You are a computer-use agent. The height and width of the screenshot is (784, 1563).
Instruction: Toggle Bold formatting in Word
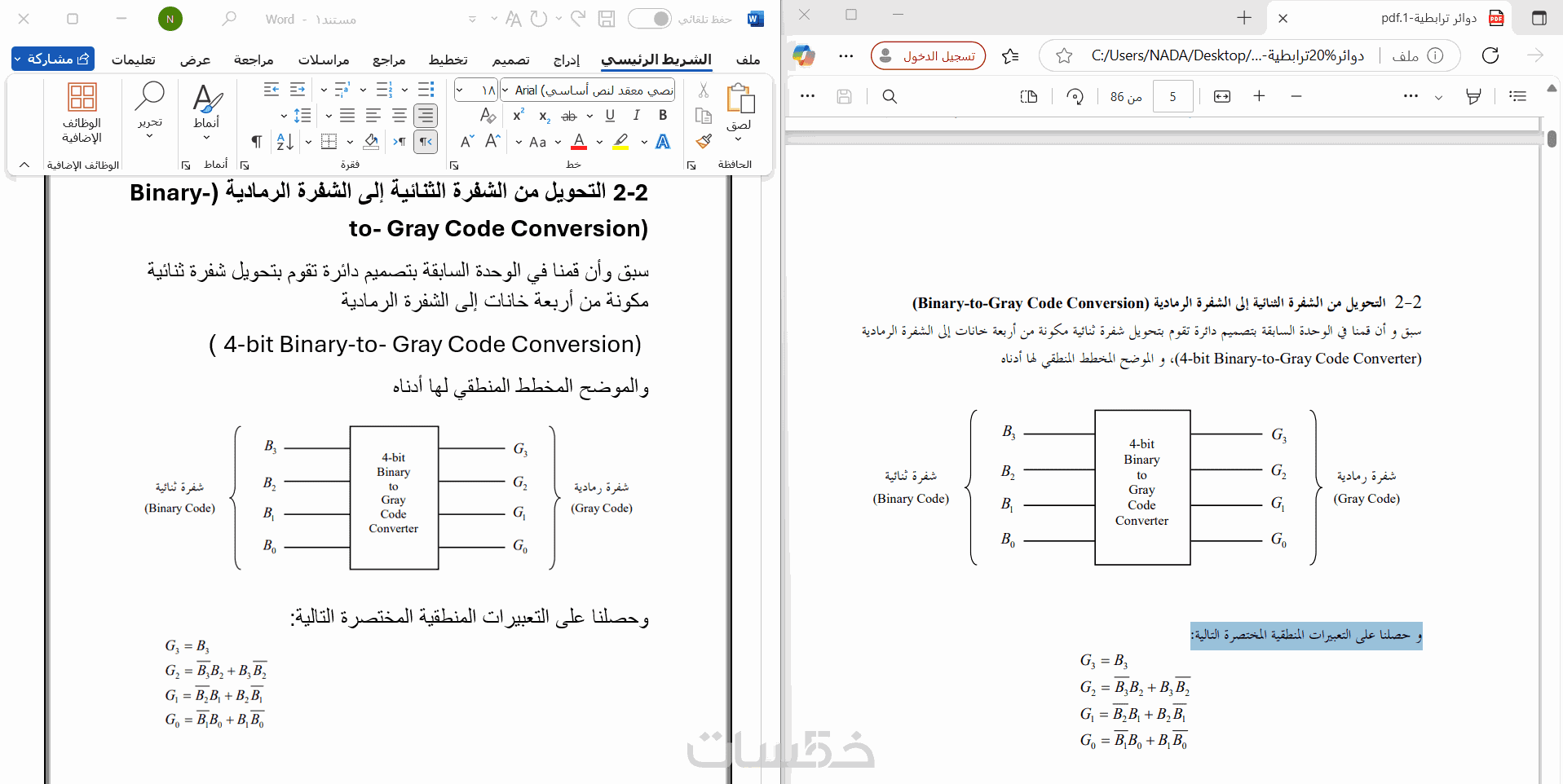[663, 116]
